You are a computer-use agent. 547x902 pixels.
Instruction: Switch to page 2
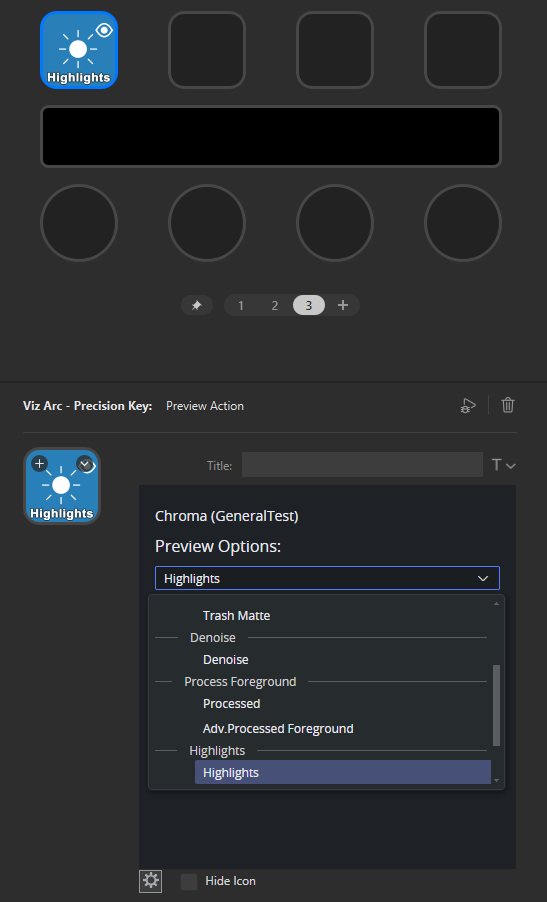274,305
